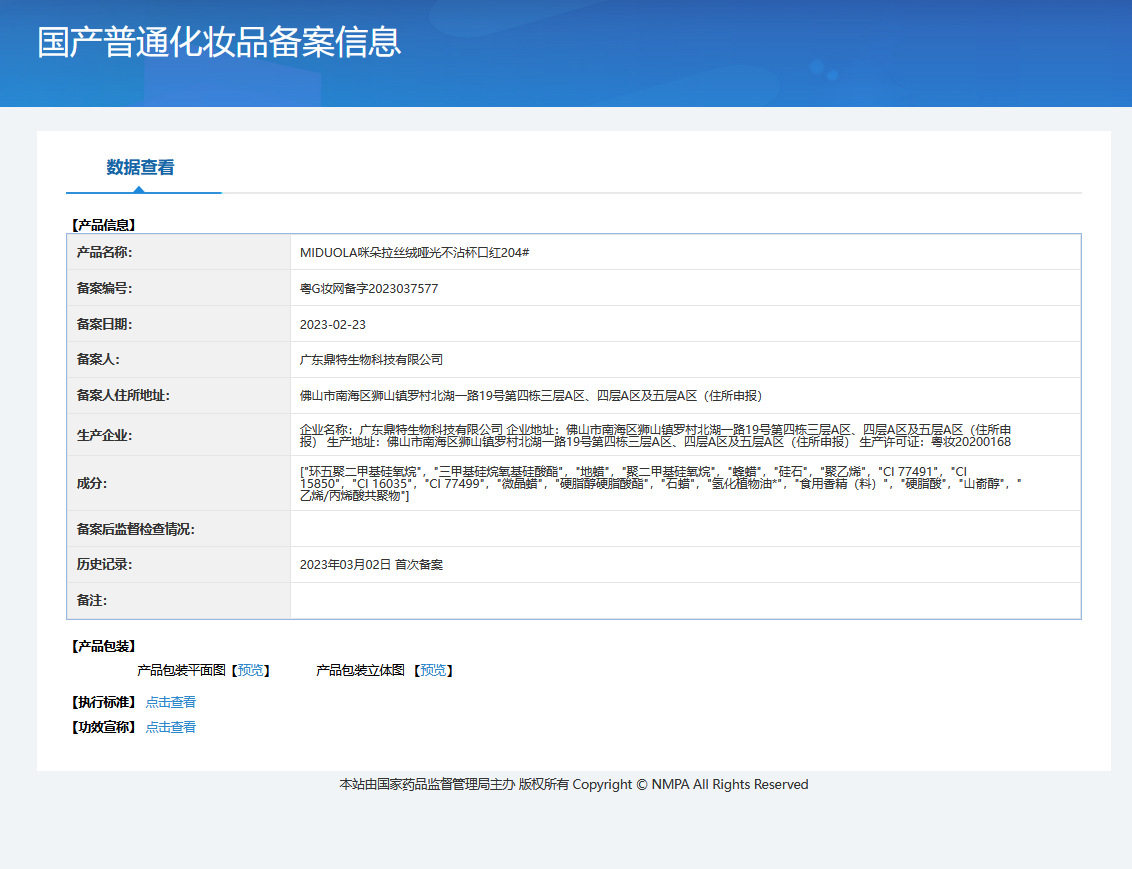Click the 生产企业 details text
This screenshot has width=1132, height=869.
click(656, 435)
